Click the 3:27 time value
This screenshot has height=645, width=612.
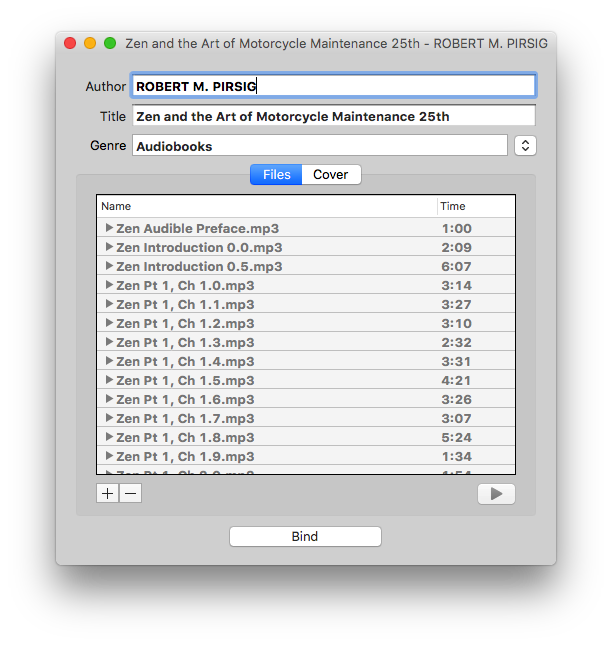coord(457,304)
